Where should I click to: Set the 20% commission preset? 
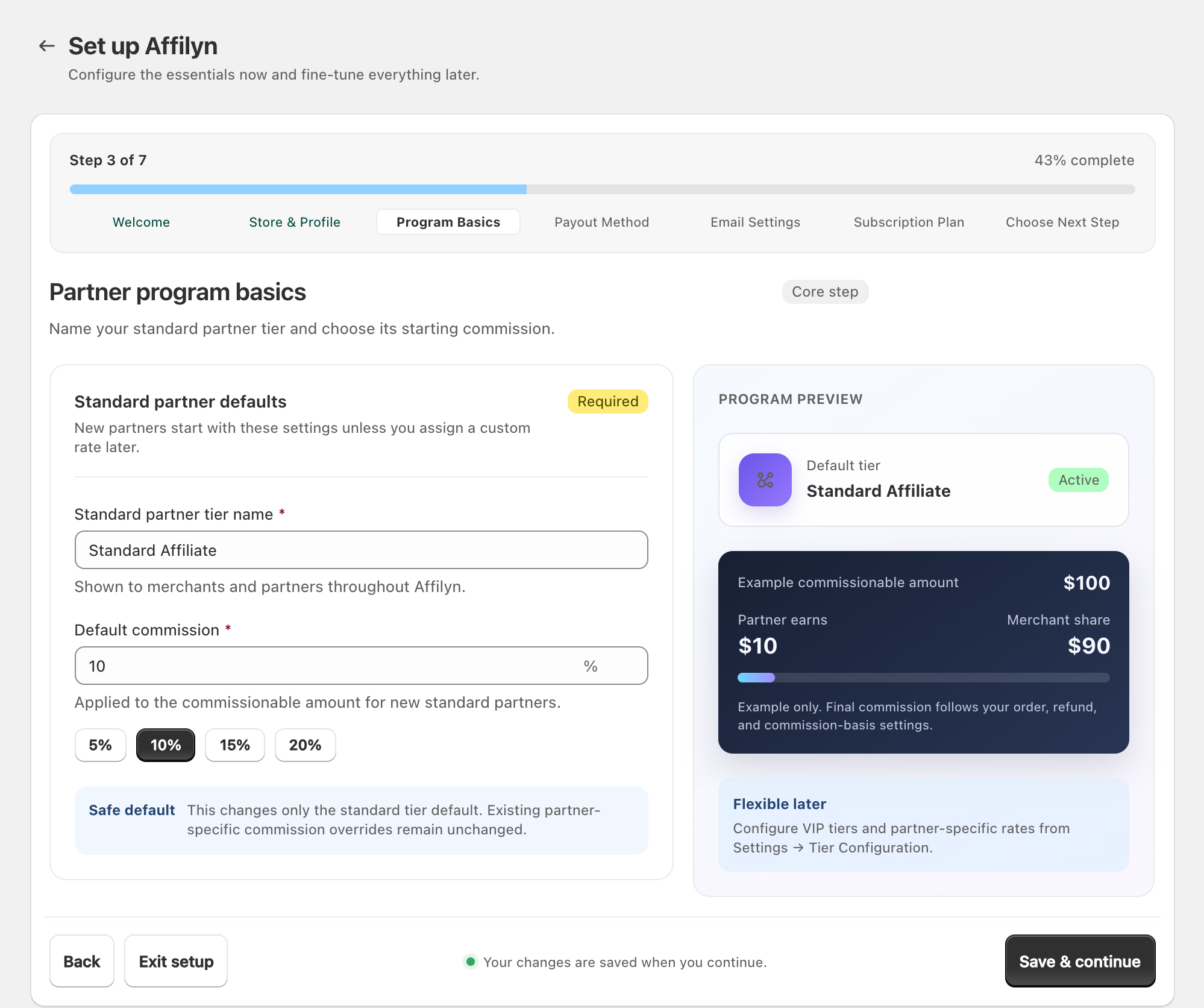(305, 745)
